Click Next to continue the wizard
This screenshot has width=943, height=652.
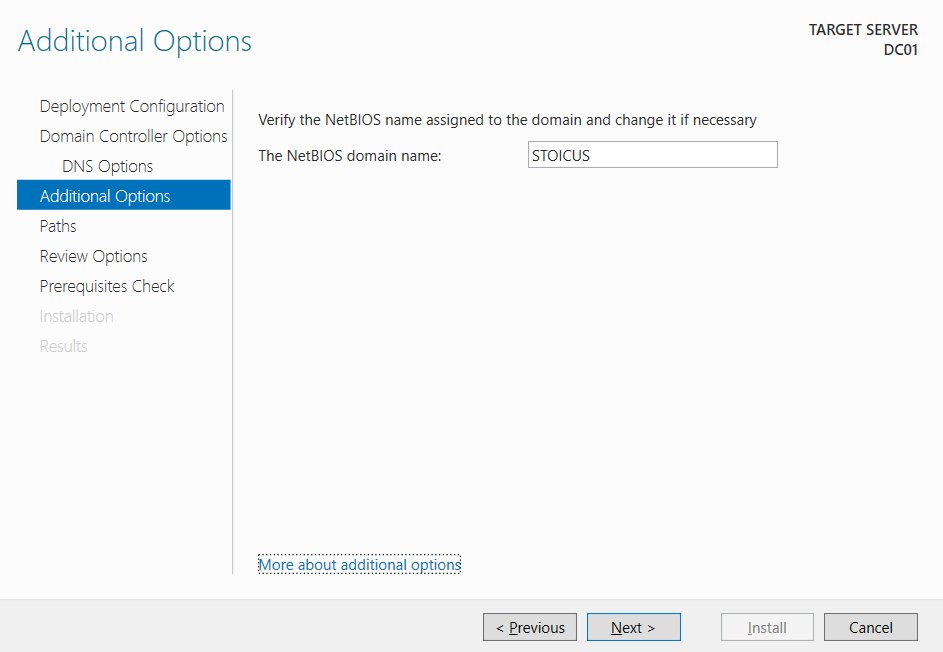point(633,627)
